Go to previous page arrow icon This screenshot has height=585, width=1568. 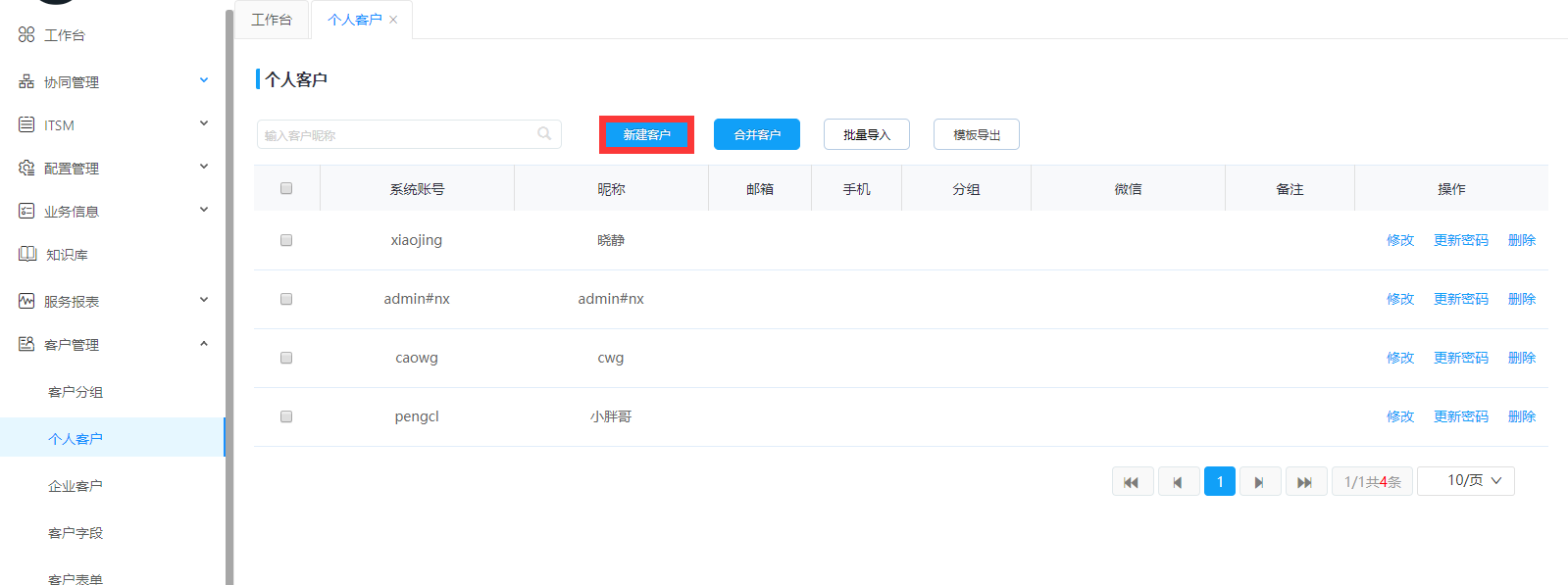point(1178,482)
